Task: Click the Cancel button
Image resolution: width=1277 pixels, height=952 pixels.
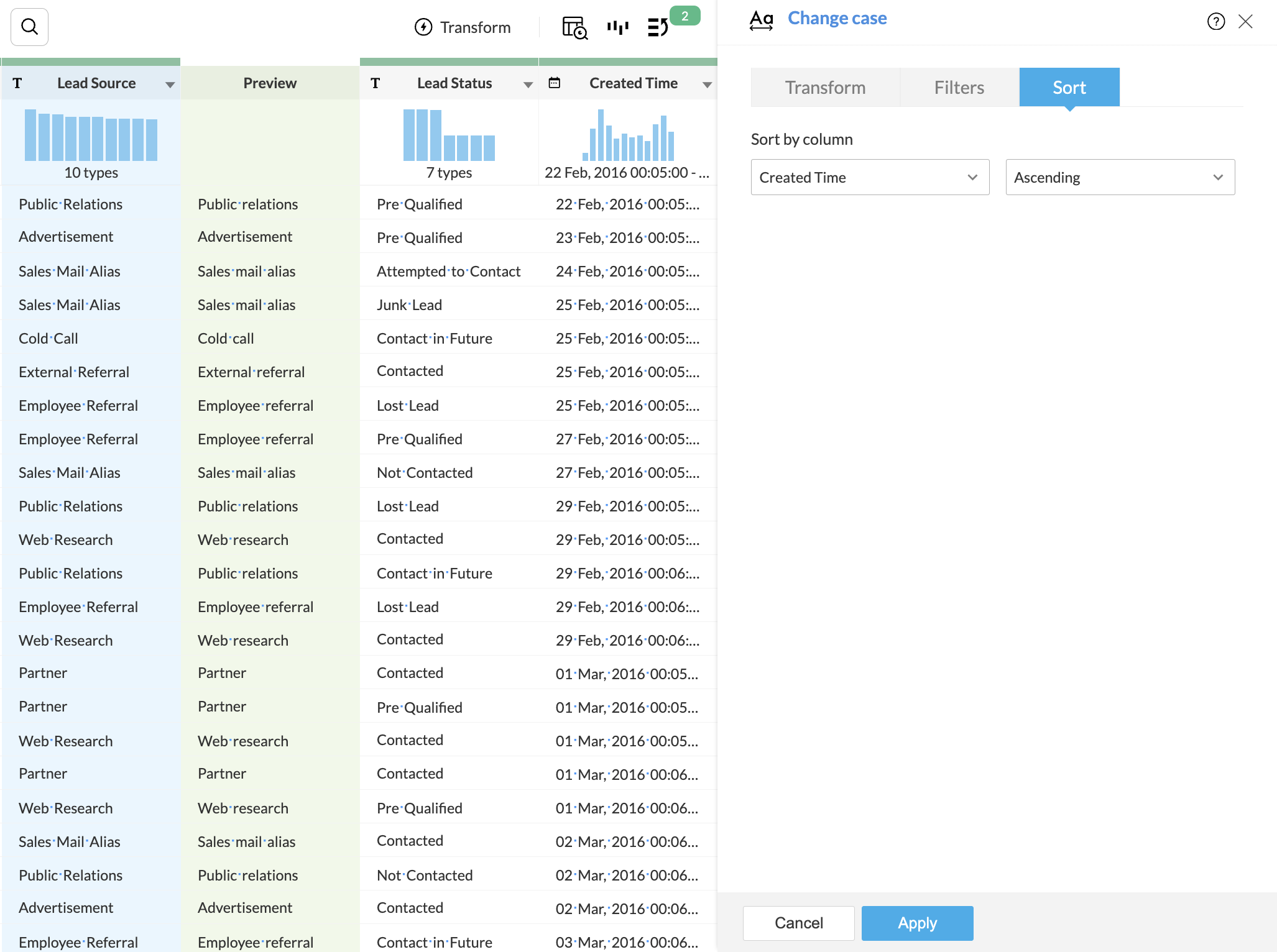Action: (x=798, y=923)
